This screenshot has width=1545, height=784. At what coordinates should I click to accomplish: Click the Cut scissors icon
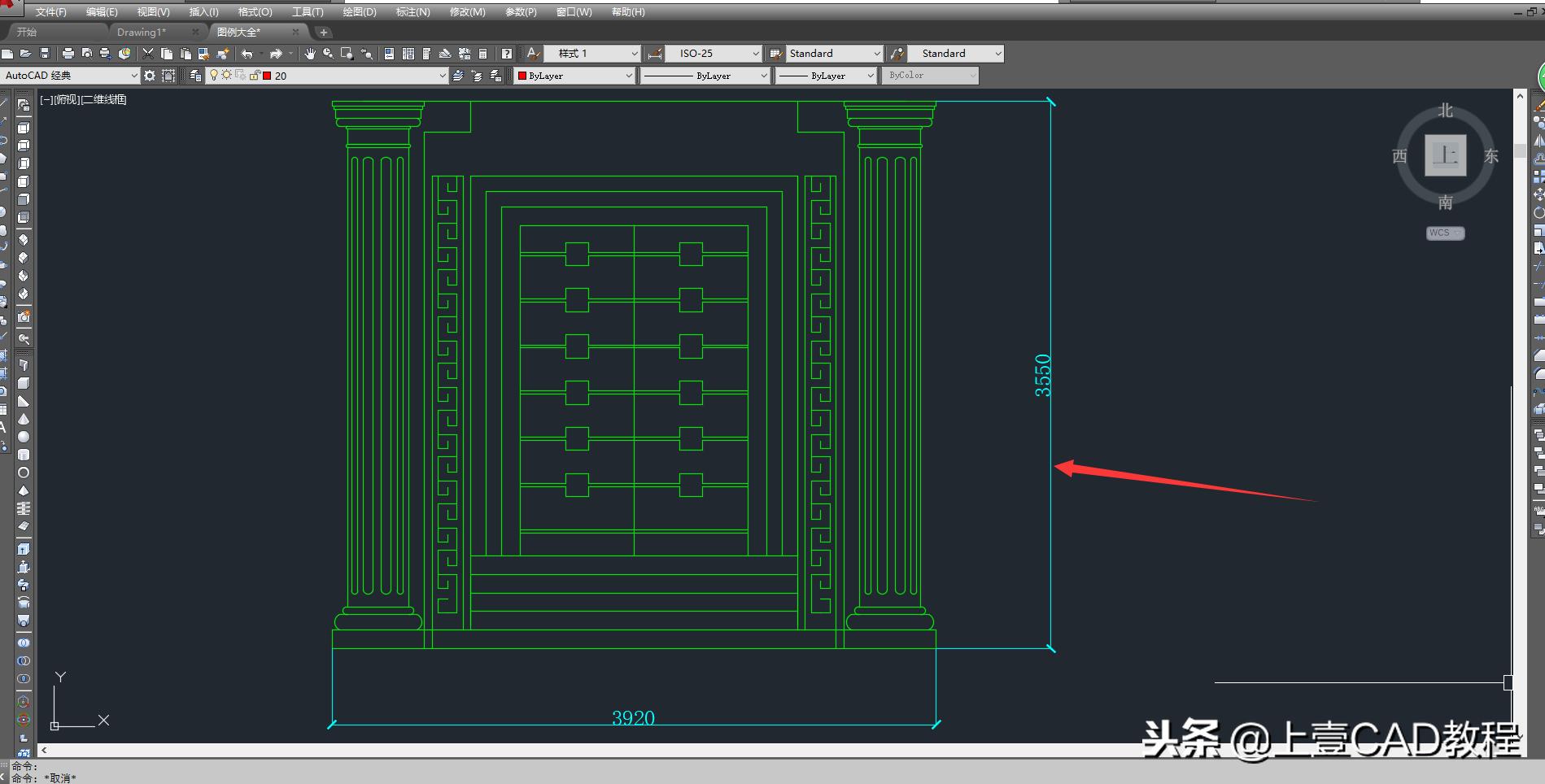148,54
